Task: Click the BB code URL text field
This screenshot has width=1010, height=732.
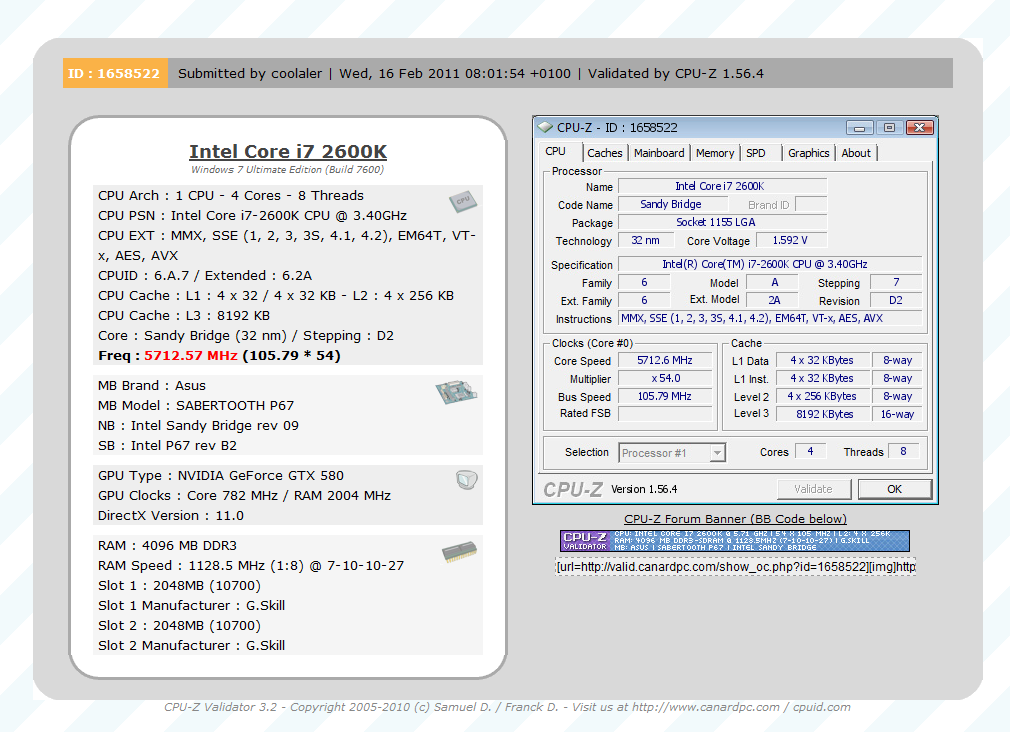Action: pyautogui.click(x=735, y=566)
